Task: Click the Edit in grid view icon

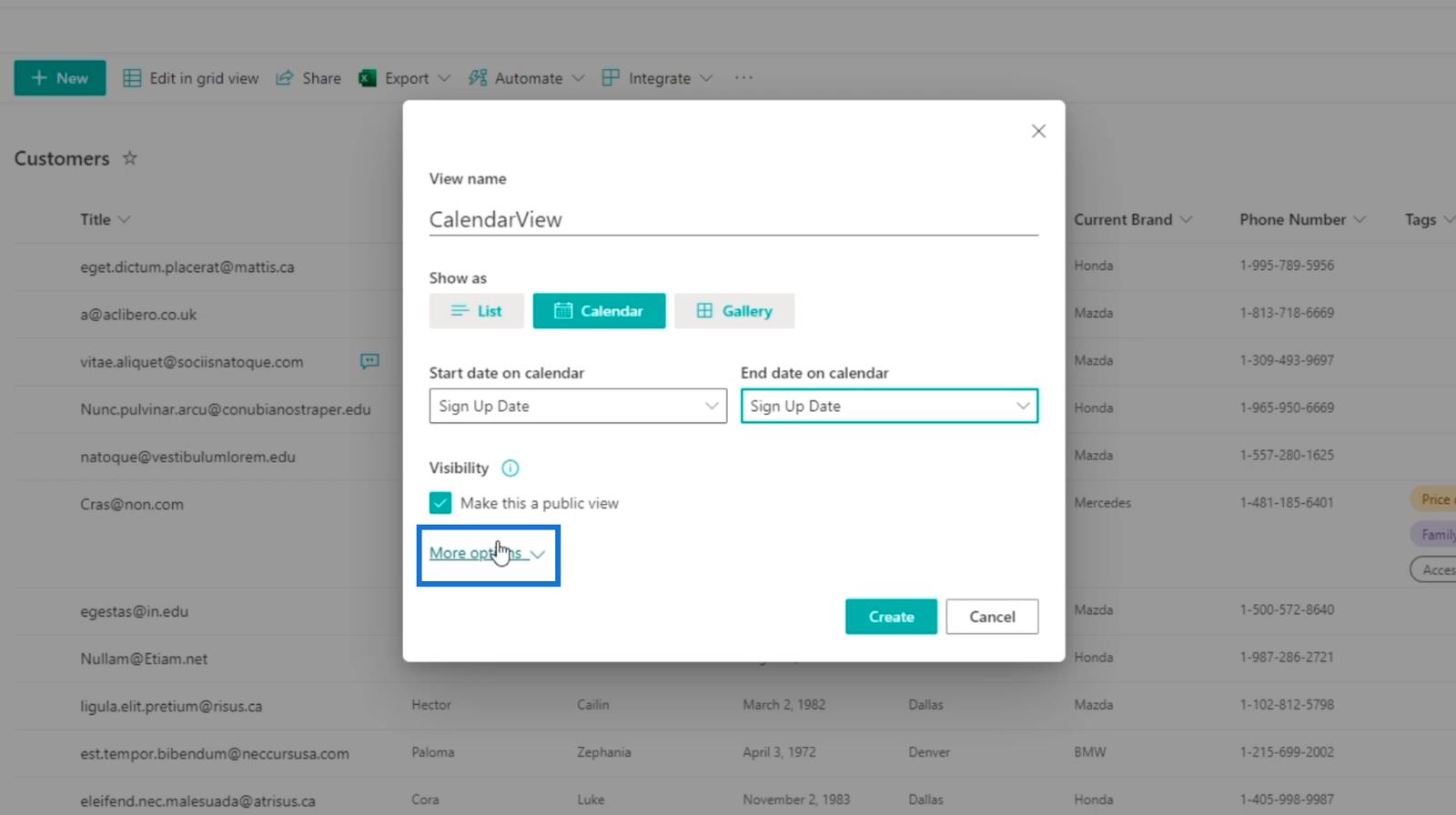Action: [x=132, y=78]
